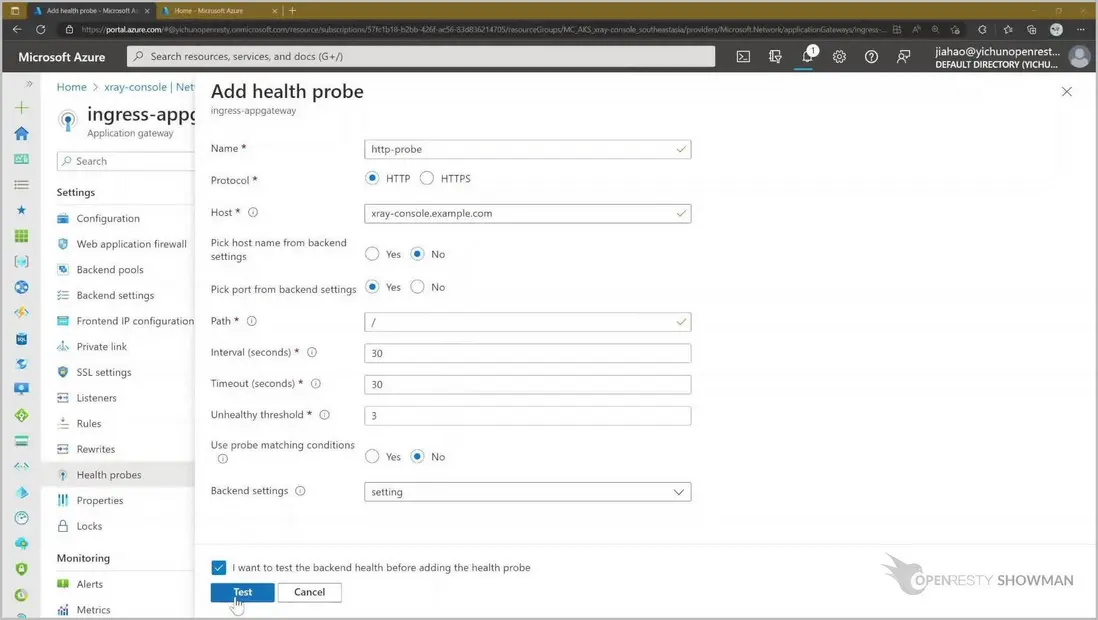The height and width of the screenshot is (620, 1098).
Task: Open the notifications bell
Action: click(x=807, y=56)
